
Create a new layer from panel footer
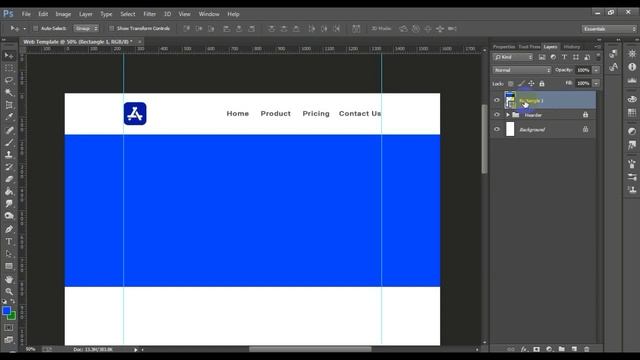[574, 349]
